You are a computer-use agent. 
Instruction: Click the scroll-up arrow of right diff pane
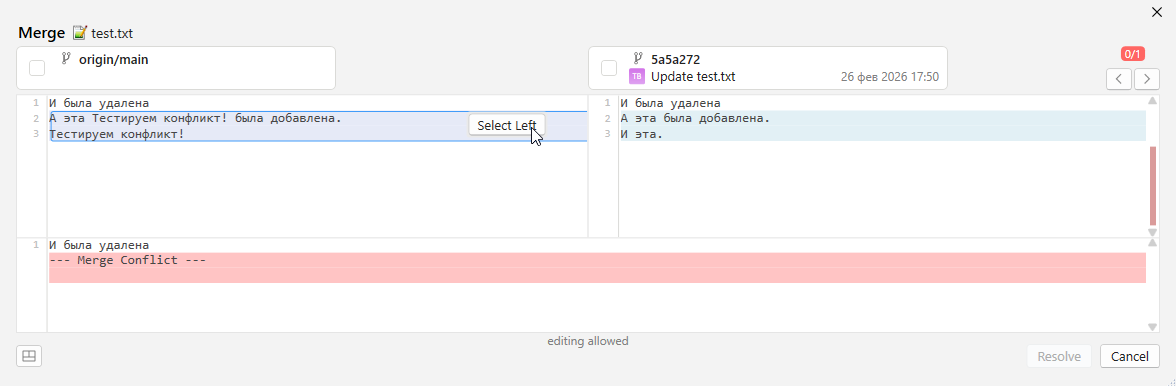pos(1153,100)
